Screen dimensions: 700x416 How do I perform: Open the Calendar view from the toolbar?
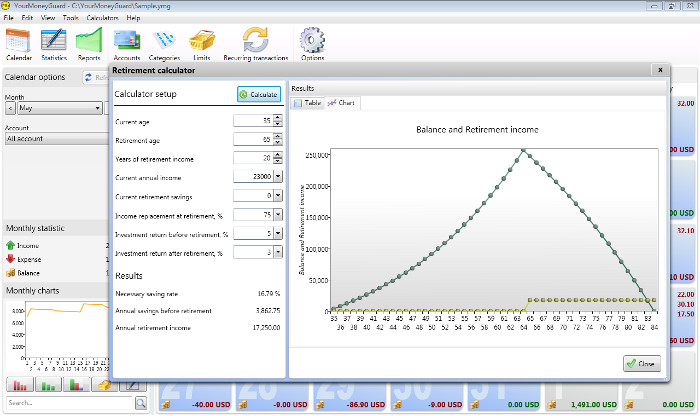coord(19,44)
